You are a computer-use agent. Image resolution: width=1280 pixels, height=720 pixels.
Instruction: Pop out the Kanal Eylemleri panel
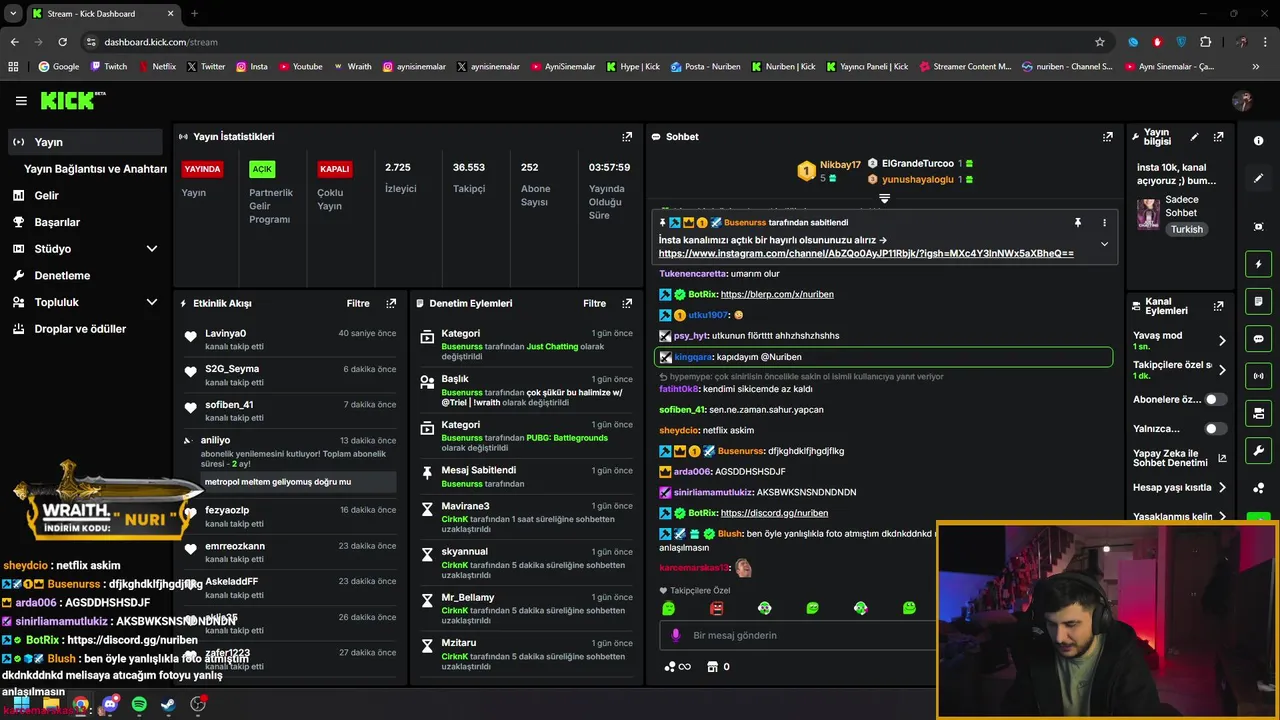click(x=1218, y=306)
